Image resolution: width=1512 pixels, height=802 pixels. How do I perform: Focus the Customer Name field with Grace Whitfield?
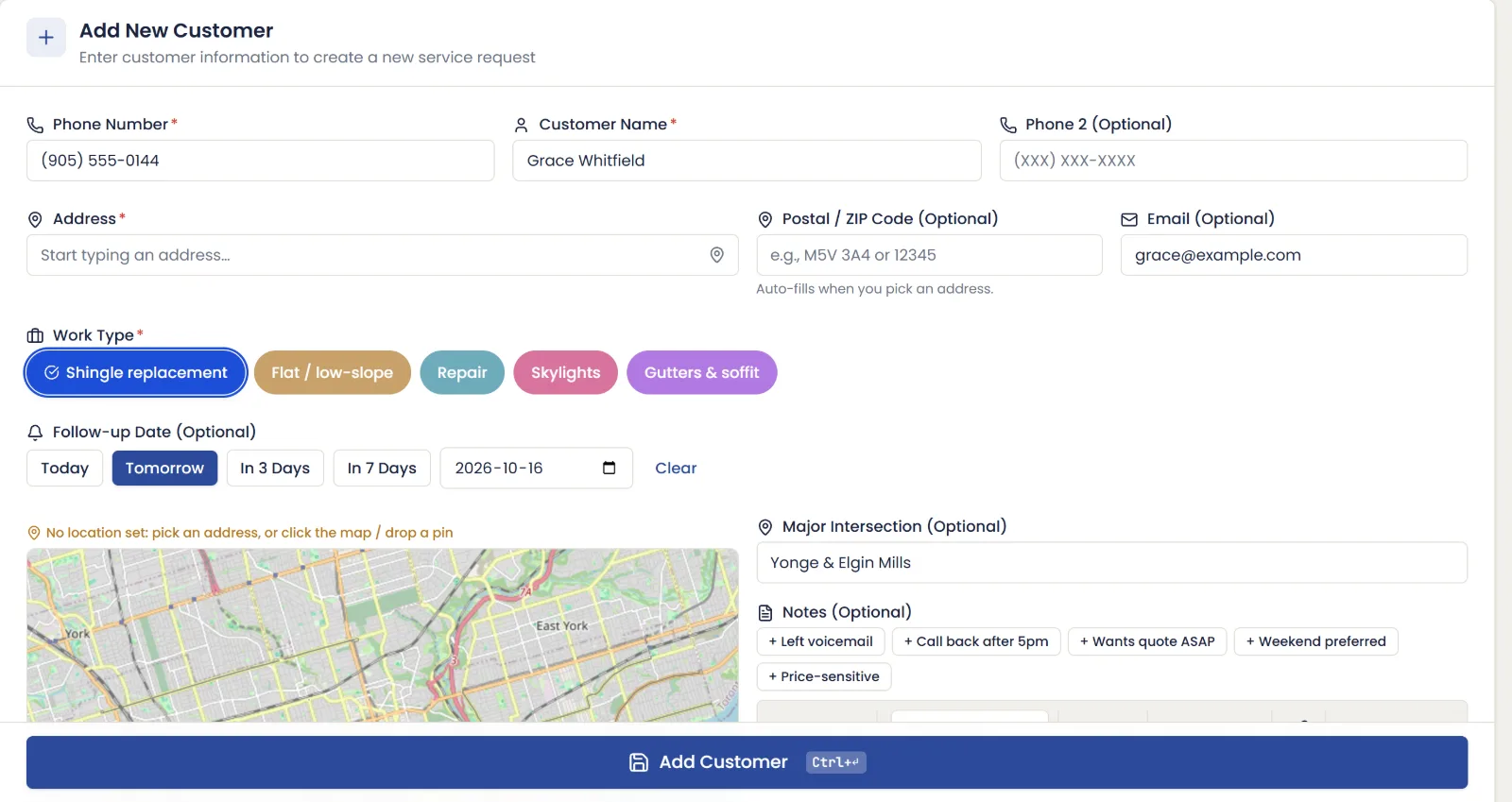(747, 161)
